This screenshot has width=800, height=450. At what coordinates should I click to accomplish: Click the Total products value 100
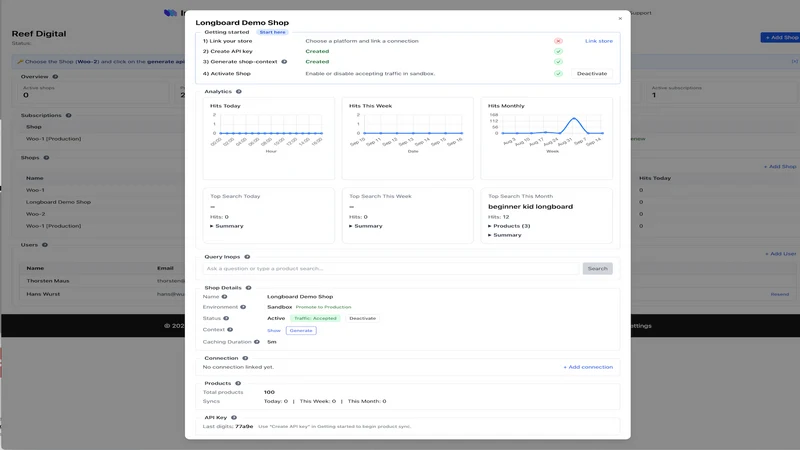point(269,392)
